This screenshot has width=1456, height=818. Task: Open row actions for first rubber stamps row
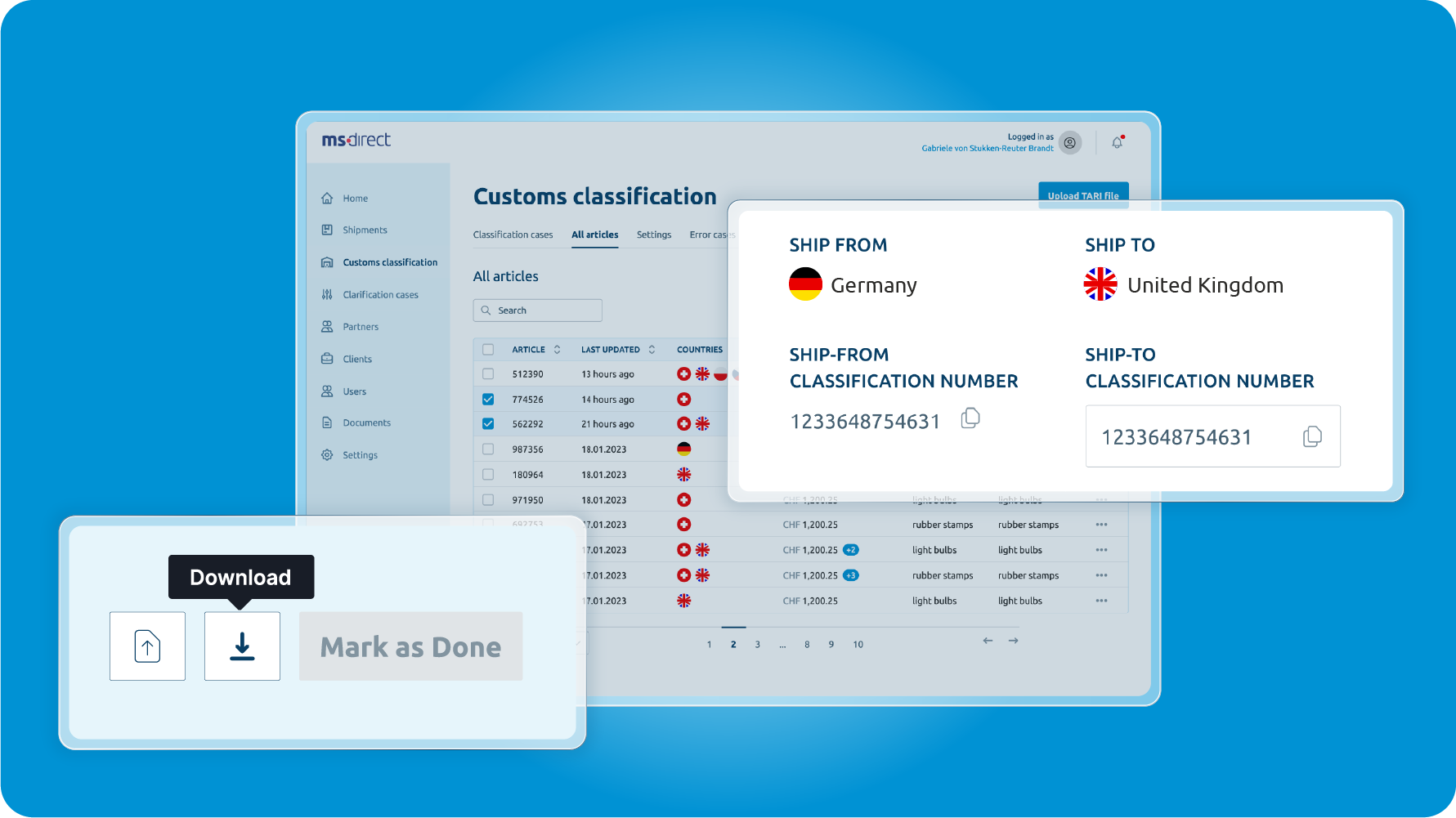1102,525
